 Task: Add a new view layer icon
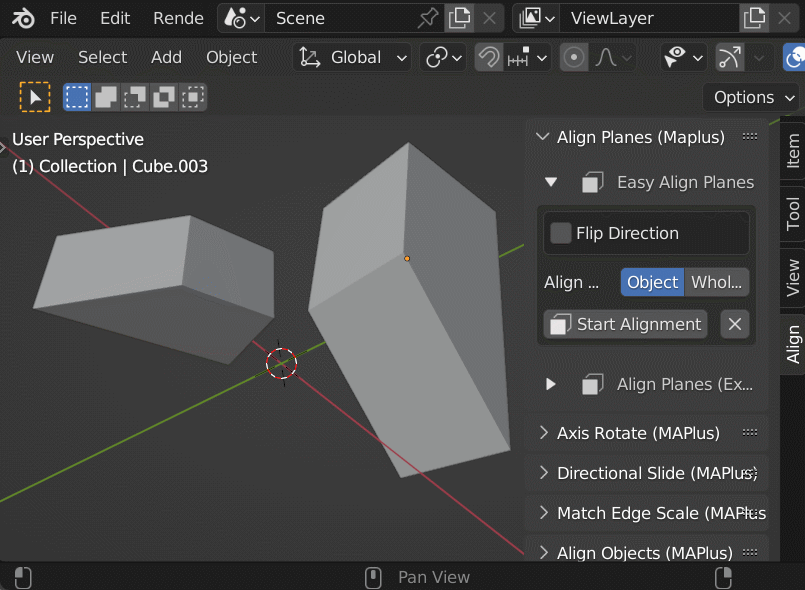point(755,18)
